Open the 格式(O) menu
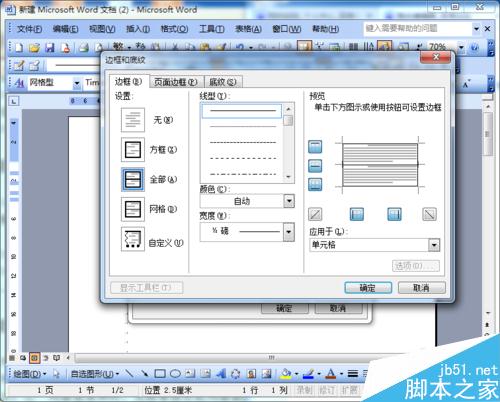 (x=174, y=29)
